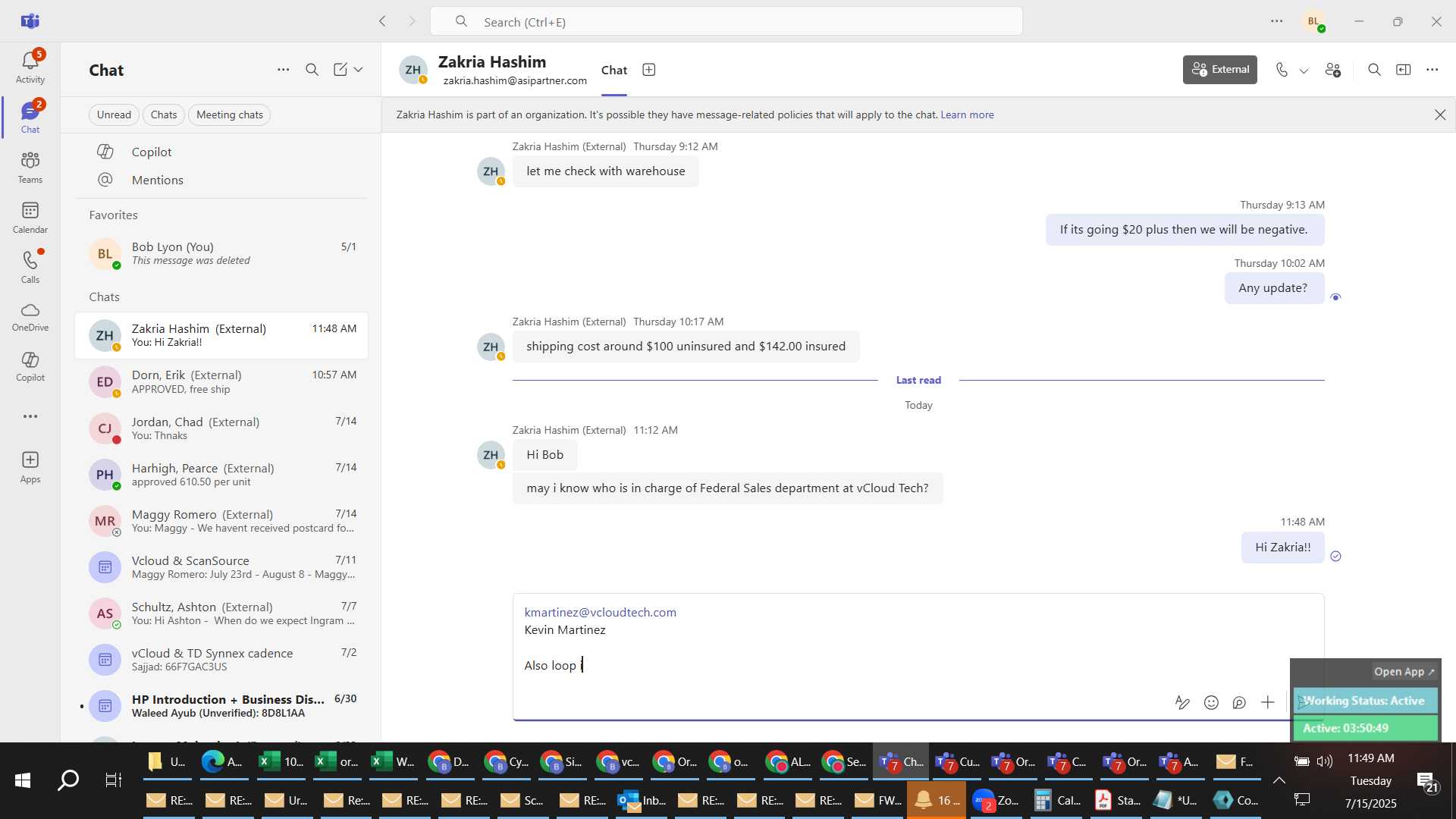
Task: Collapse the Favorites section
Action: coord(113,215)
